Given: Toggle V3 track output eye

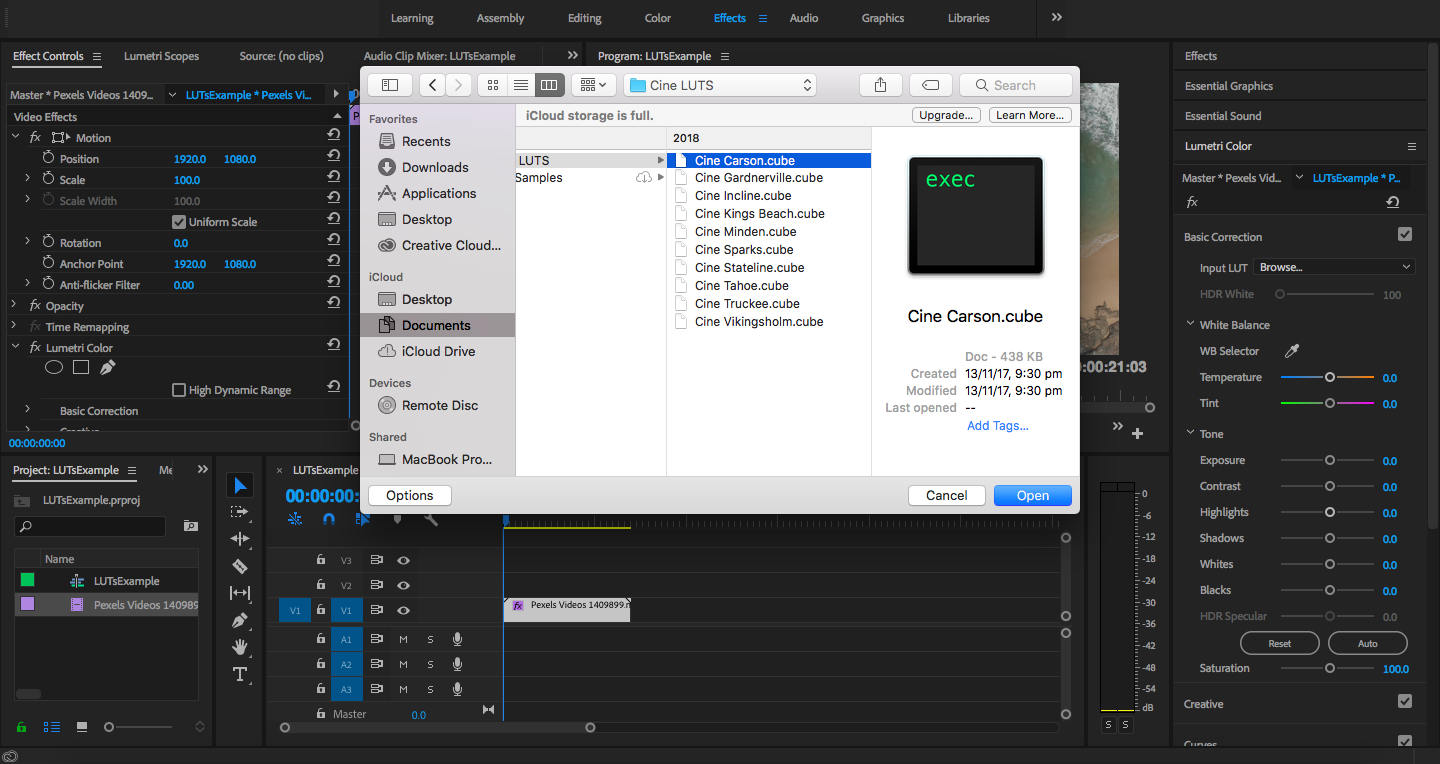Looking at the screenshot, I should [x=404, y=560].
